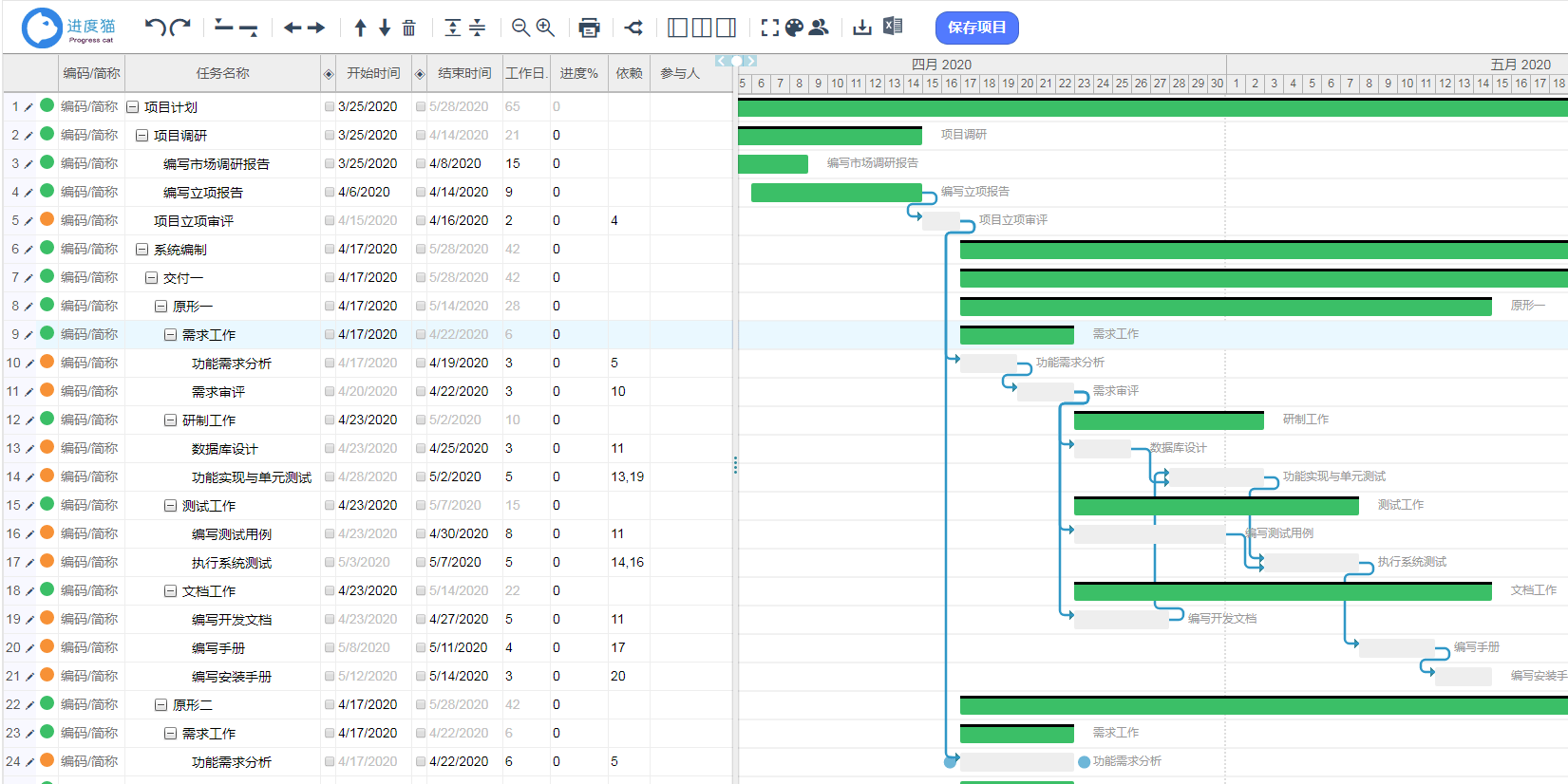Click the 开始时间 column header
The height and width of the screenshot is (784, 1568).
[372, 73]
